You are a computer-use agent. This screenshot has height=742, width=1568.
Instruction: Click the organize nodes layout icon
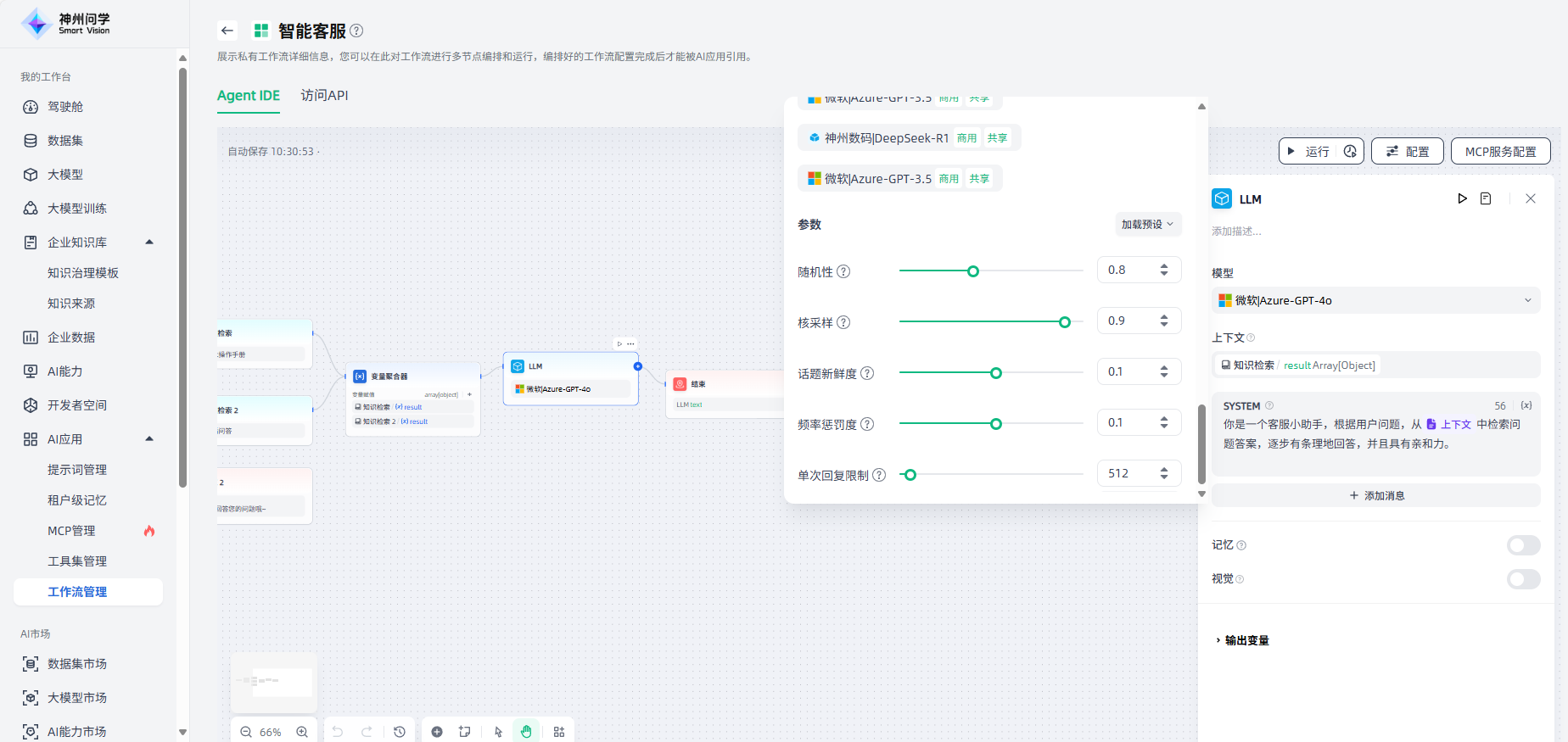[559, 732]
